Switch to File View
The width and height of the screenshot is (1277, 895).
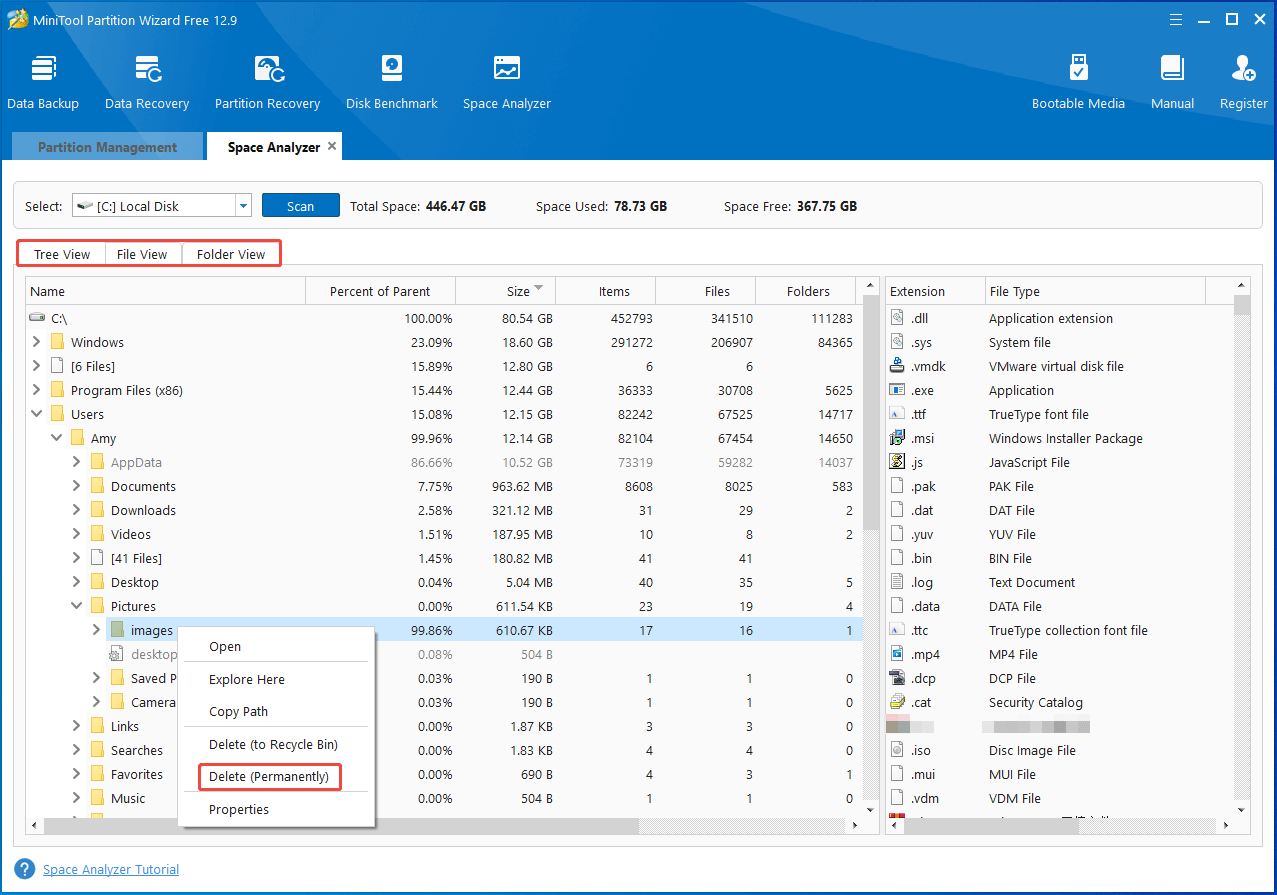point(142,253)
